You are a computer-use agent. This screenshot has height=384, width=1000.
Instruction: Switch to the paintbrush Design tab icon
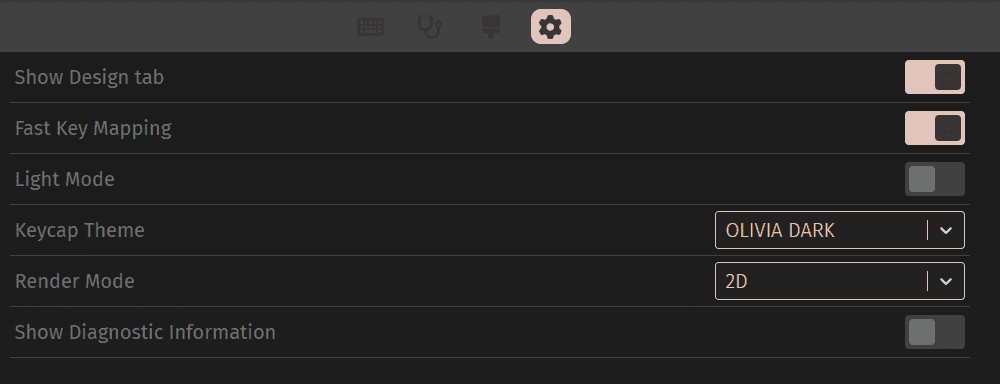click(x=490, y=27)
